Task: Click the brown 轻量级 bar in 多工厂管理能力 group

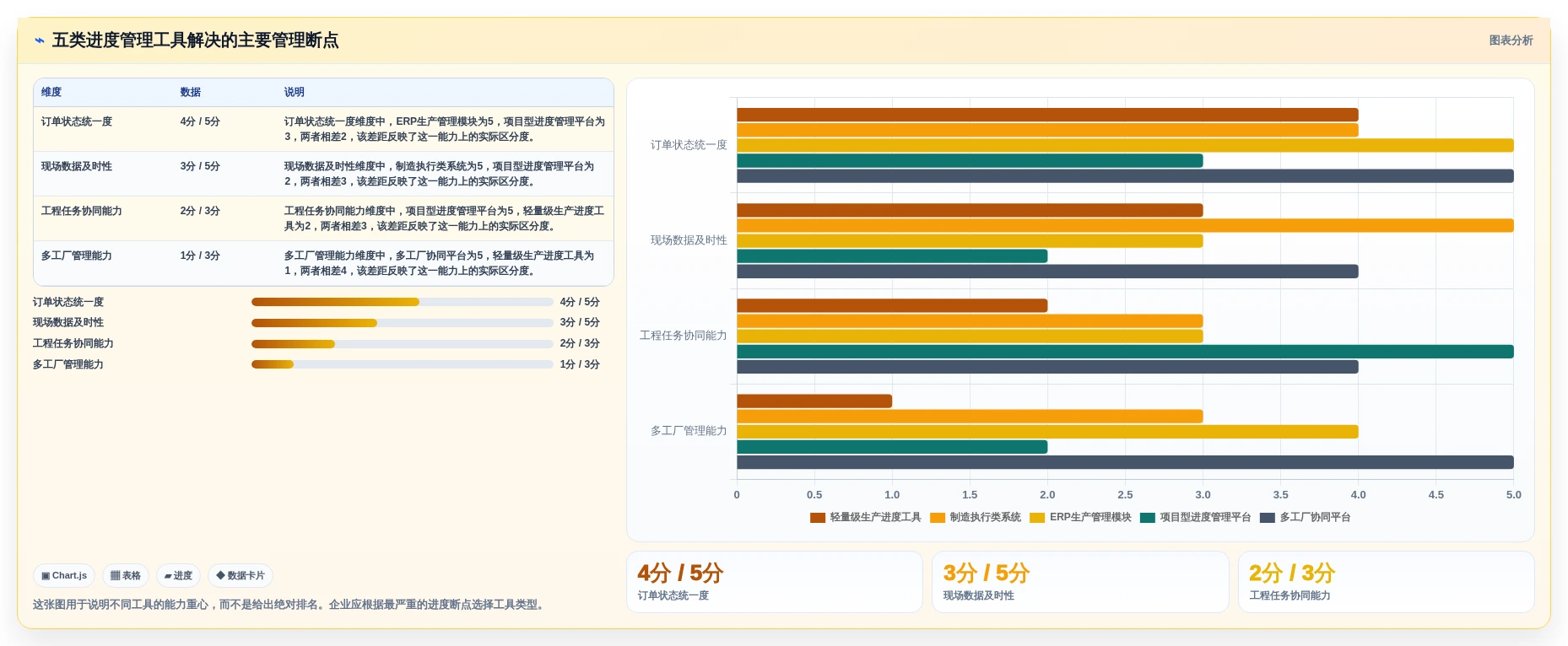Action: (x=814, y=401)
